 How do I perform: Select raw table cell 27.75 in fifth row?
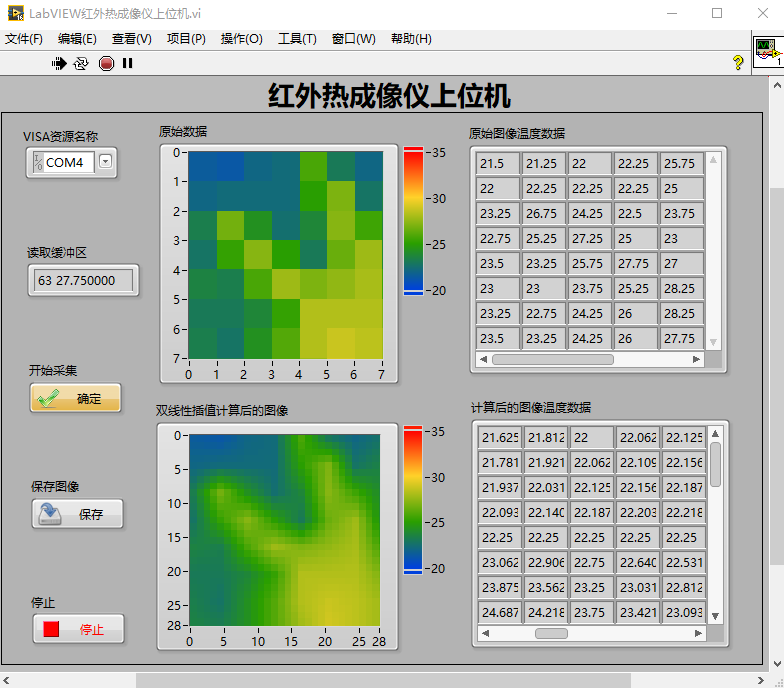[635, 264]
